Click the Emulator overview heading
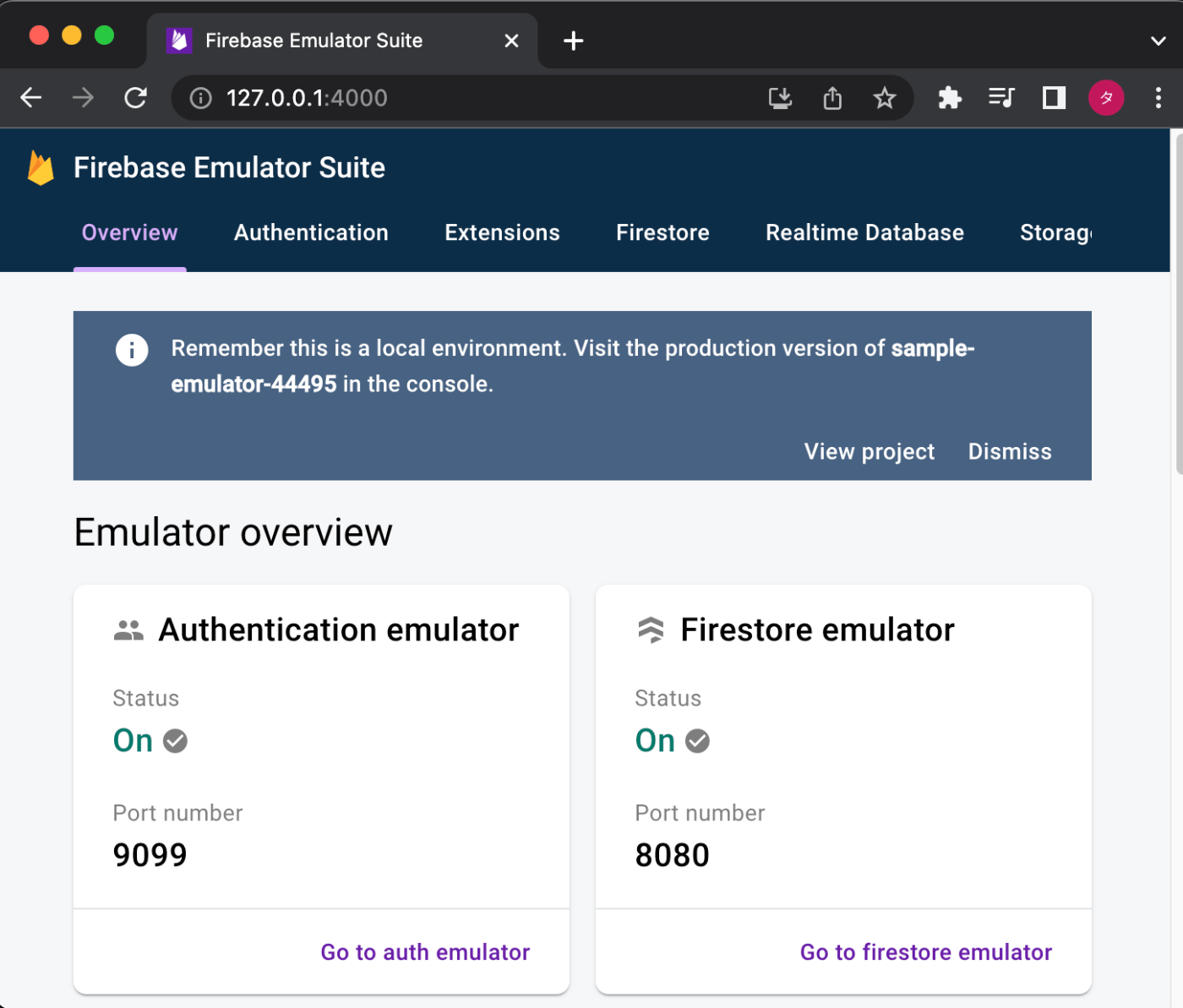 pyautogui.click(x=233, y=532)
